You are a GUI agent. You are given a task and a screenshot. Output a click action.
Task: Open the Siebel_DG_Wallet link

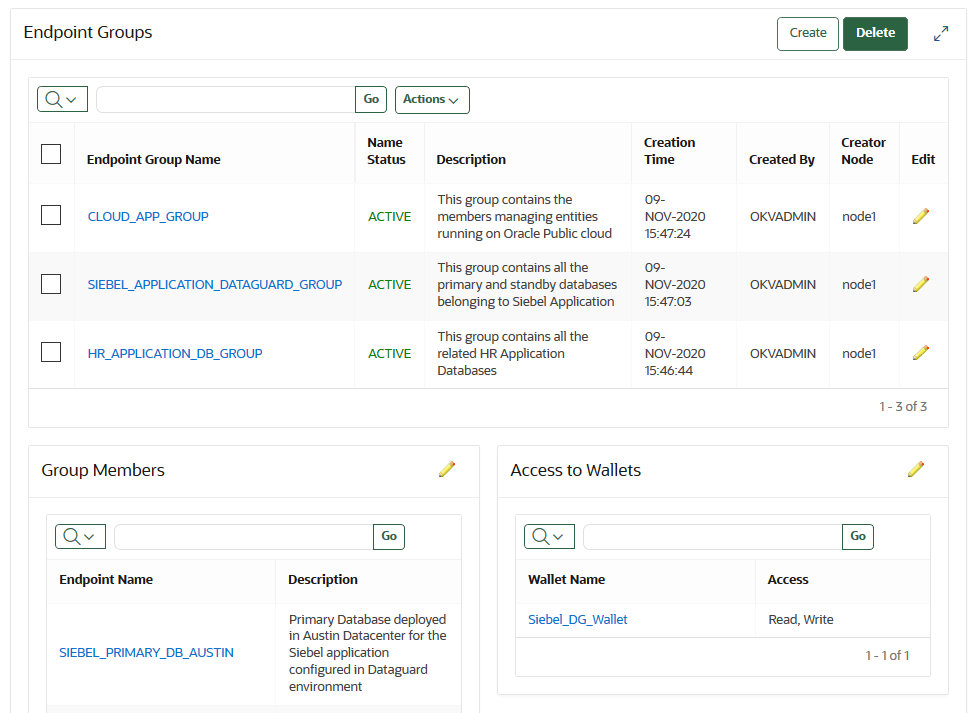578,620
